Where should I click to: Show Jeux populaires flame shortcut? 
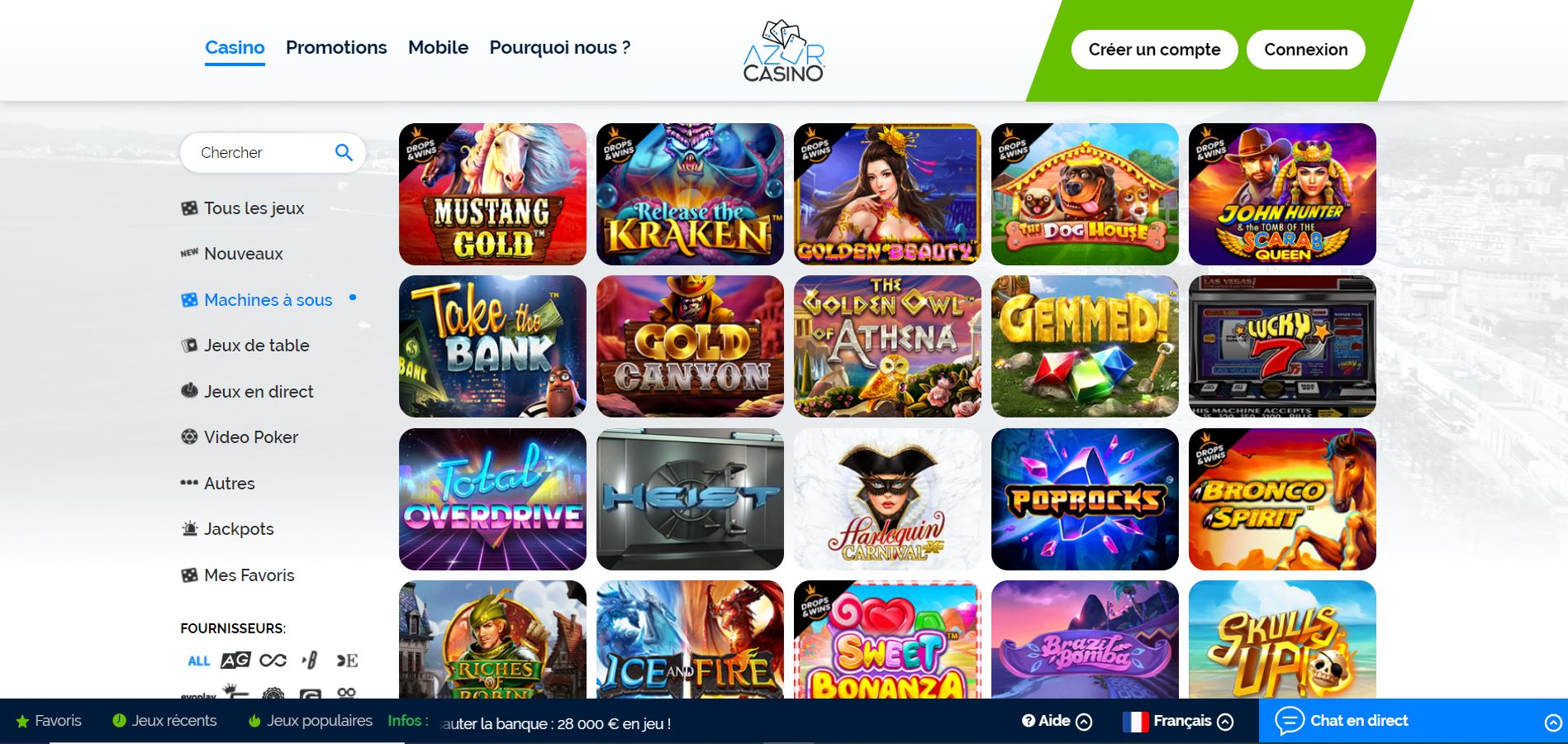pyautogui.click(x=311, y=721)
